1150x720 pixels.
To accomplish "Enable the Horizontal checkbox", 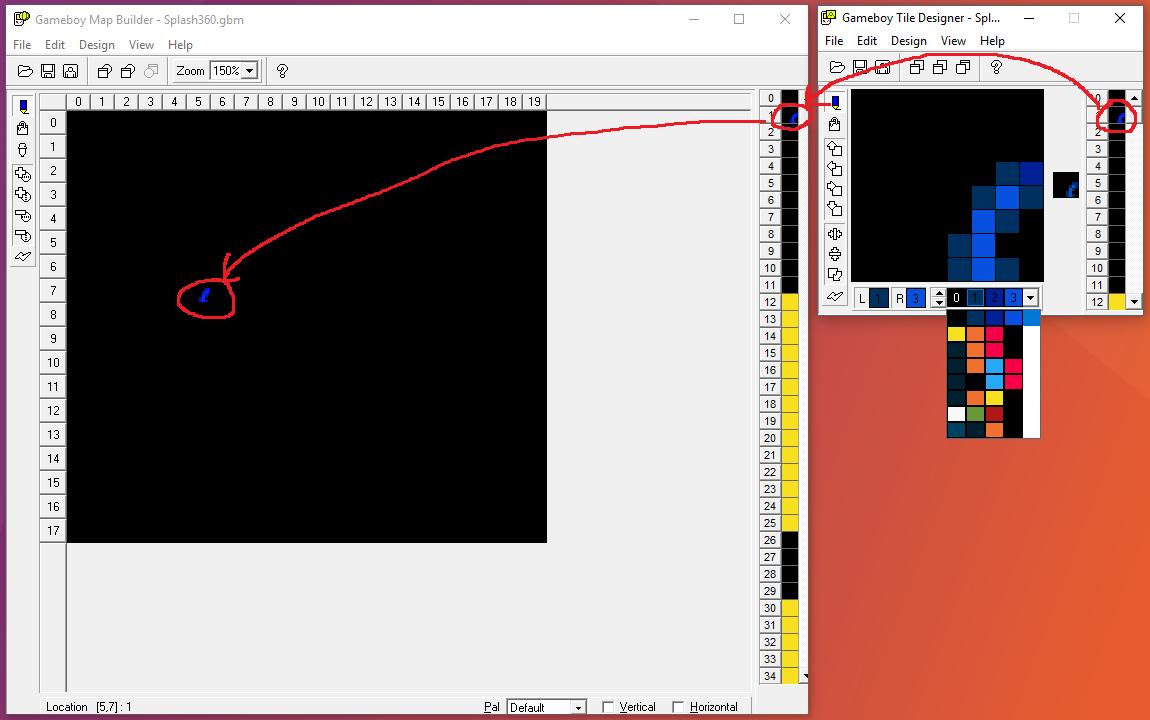I will tap(678, 707).
